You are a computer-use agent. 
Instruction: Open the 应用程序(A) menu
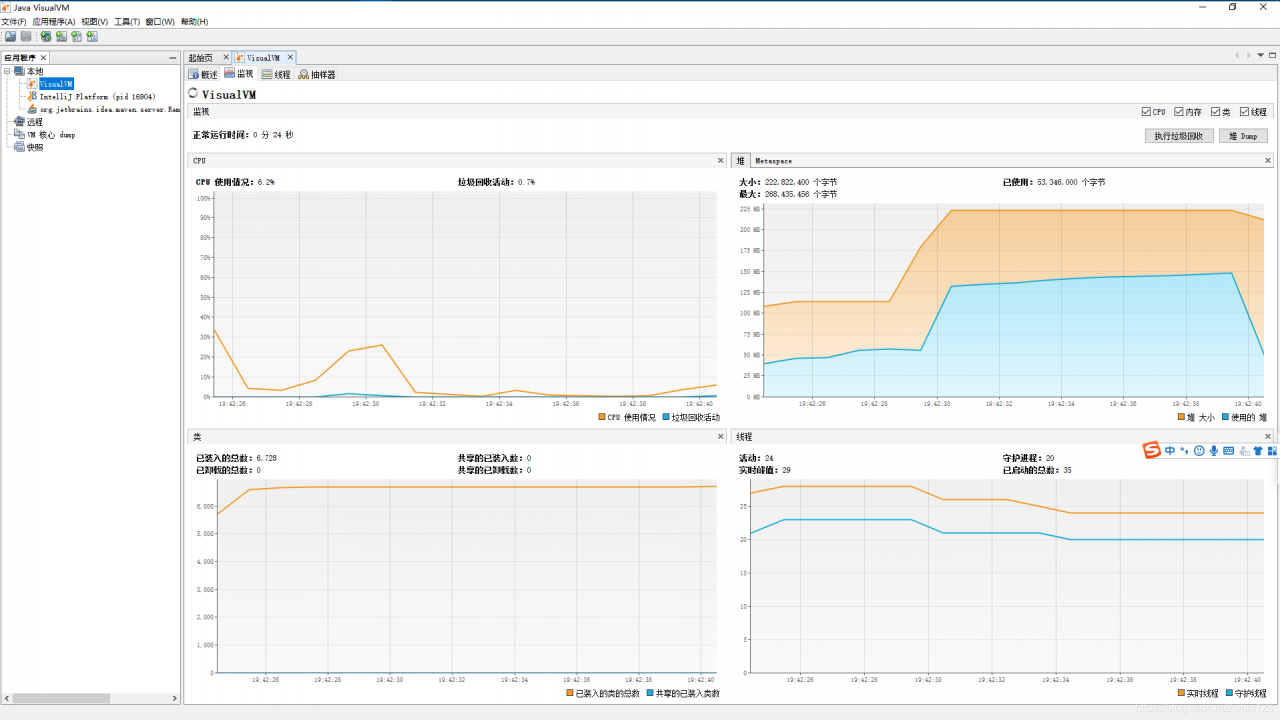click(53, 21)
